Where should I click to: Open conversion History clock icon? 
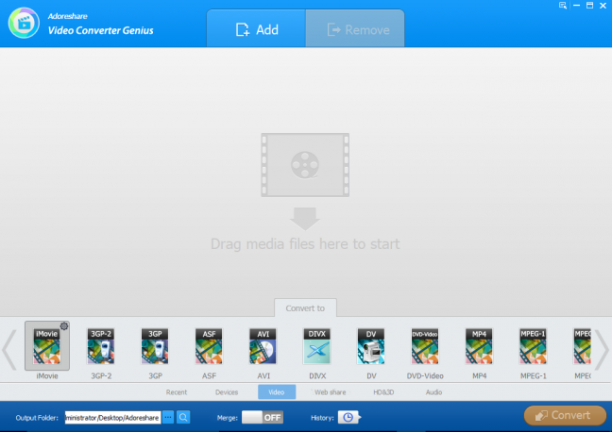(348, 418)
